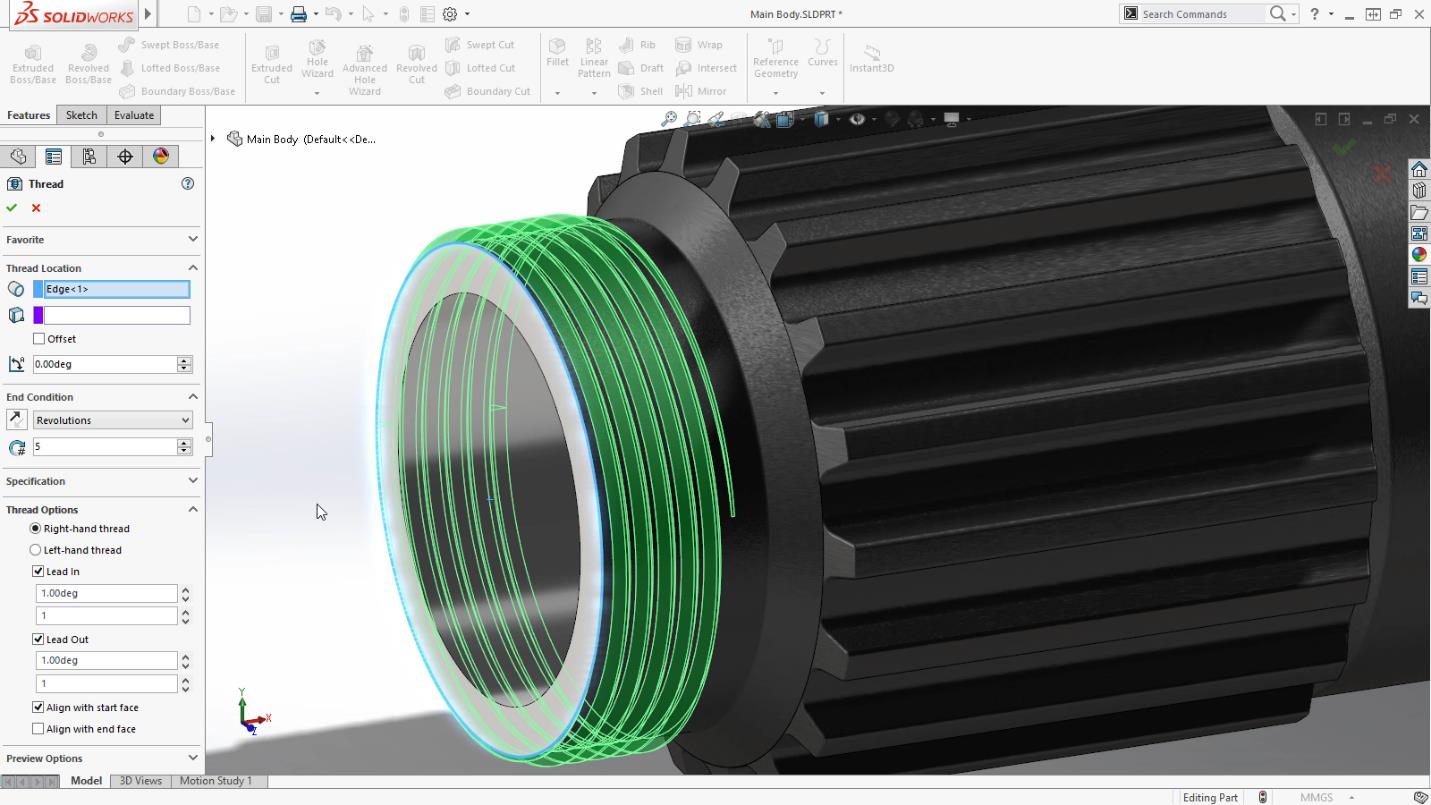Select the Left-hand thread radio button
This screenshot has height=805, width=1431.
[x=36, y=549]
